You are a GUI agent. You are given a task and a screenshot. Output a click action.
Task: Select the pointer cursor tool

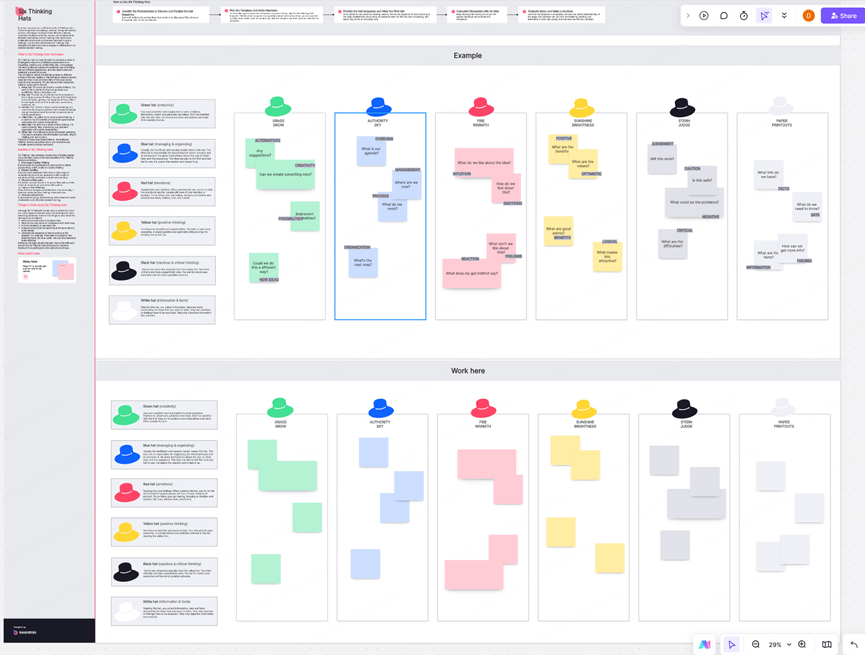(732, 645)
